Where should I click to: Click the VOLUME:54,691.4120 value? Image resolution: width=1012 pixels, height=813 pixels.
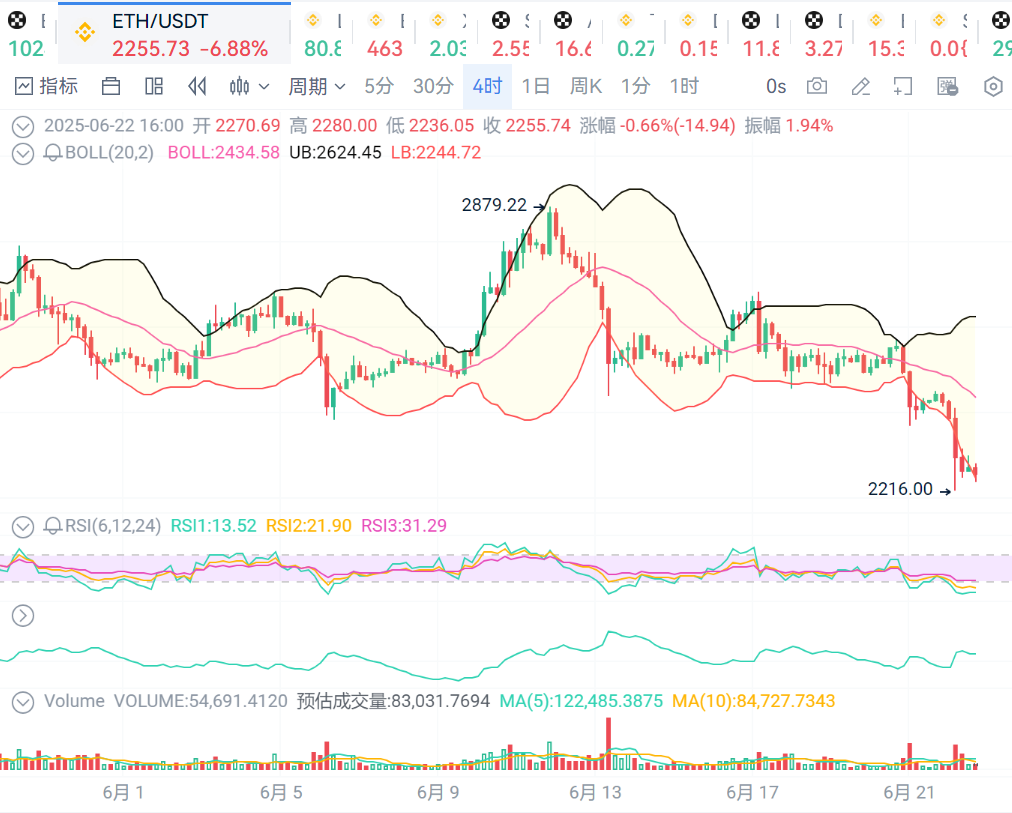click(201, 701)
